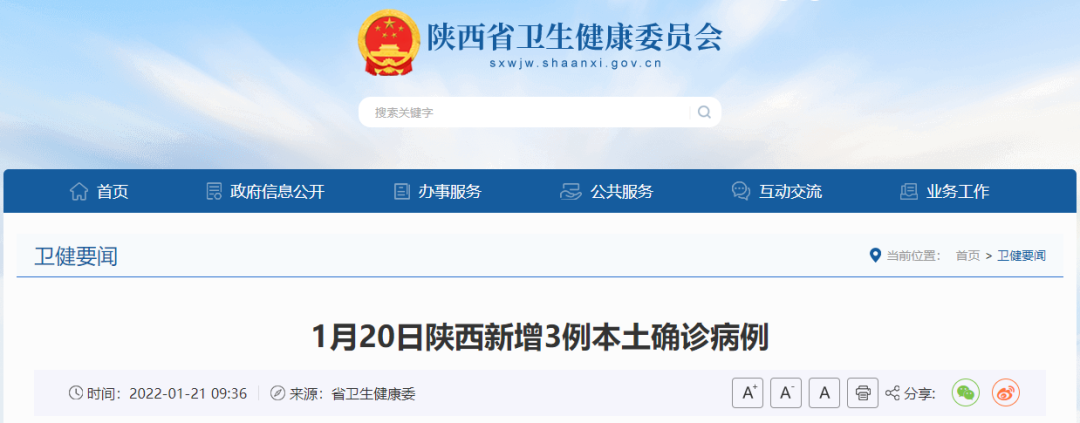Click the share icon beside 分享
Screen dimensions: 1080x423
click(x=893, y=393)
